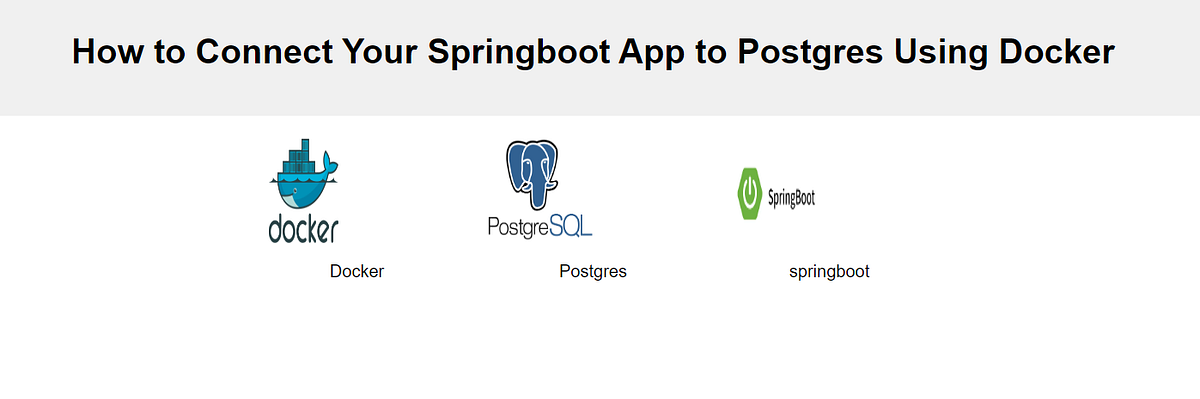Image resolution: width=1200 pixels, height=399 pixels.
Task: Click the docker wordmark under the whale
Action: click(304, 227)
